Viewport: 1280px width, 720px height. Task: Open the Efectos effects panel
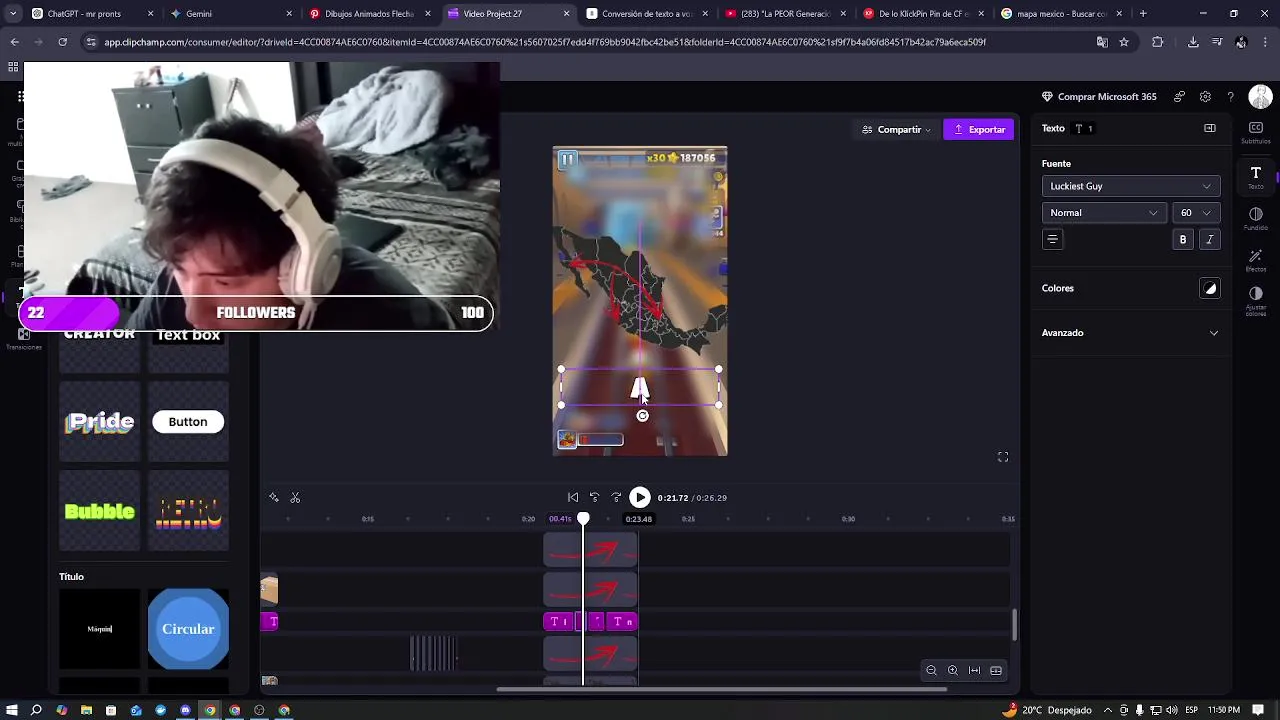pyautogui.click(x=1256, y=260)
